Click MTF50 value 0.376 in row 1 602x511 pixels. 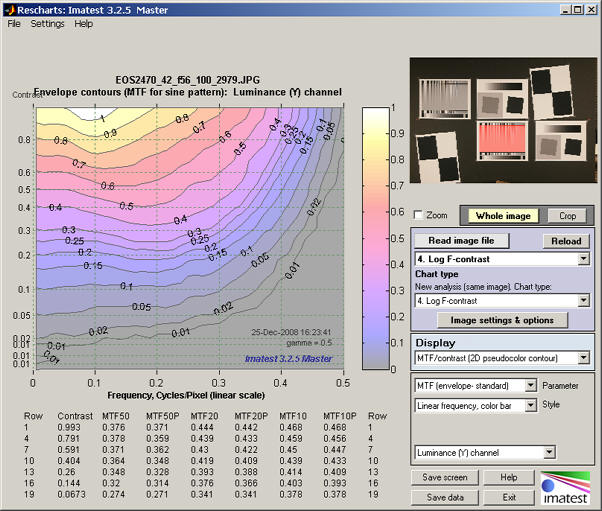point(114,427)
